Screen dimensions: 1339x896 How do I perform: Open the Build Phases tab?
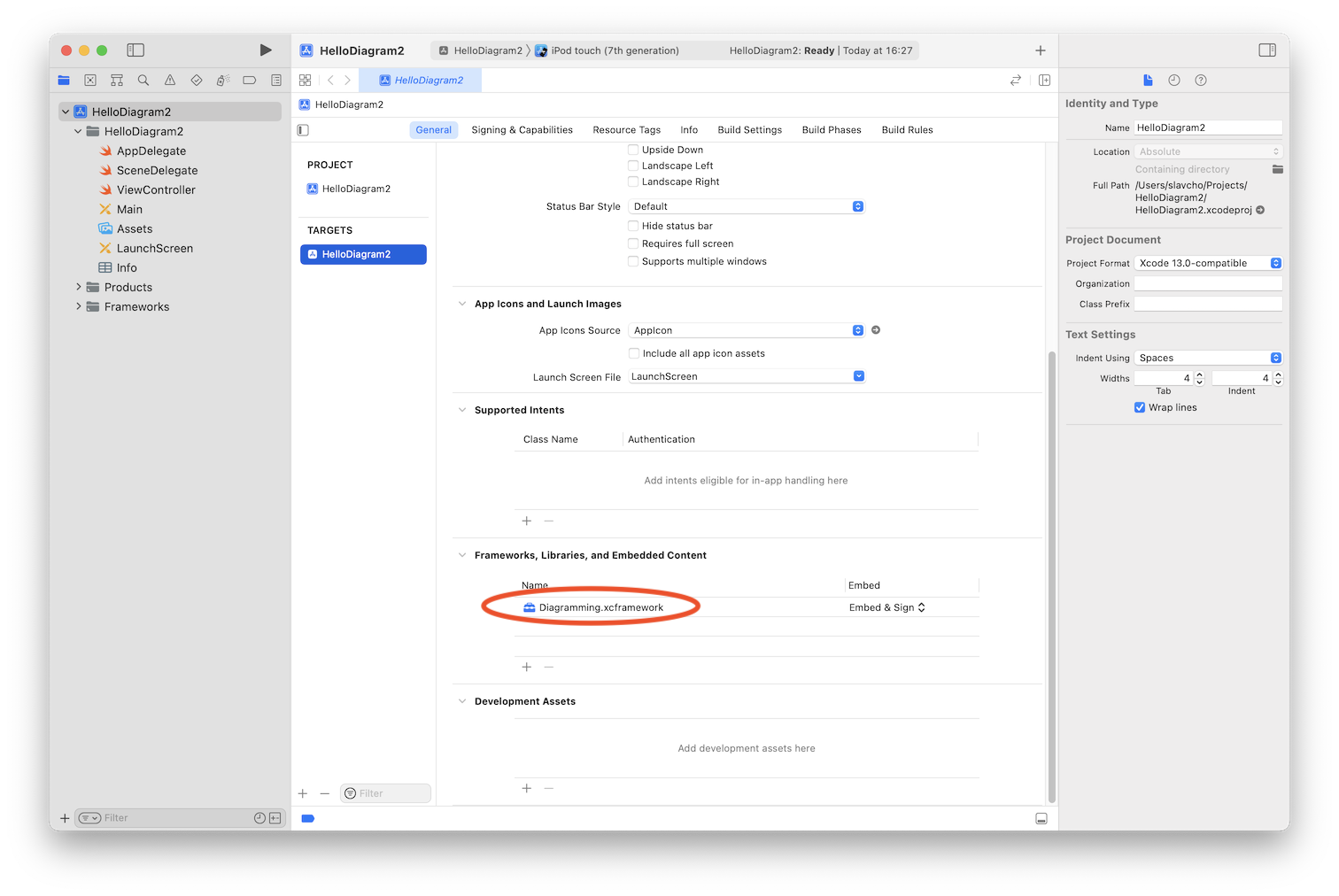832,130
